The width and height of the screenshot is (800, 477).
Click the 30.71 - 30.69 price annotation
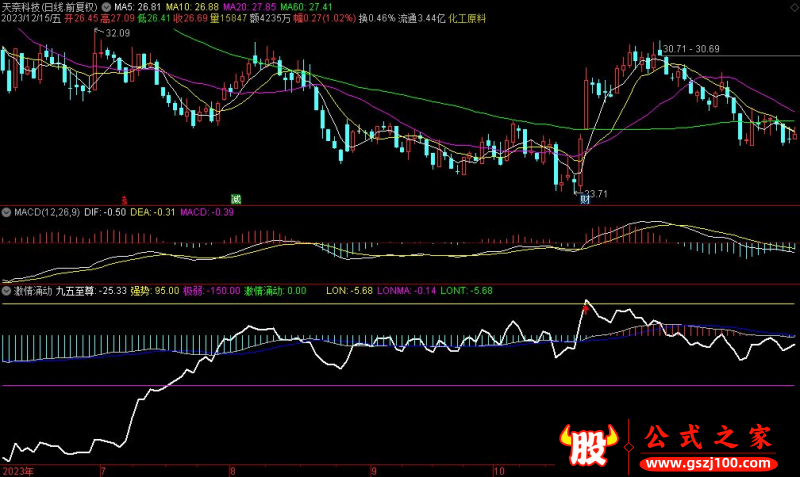pyautogui.click(x=691, y=49)
